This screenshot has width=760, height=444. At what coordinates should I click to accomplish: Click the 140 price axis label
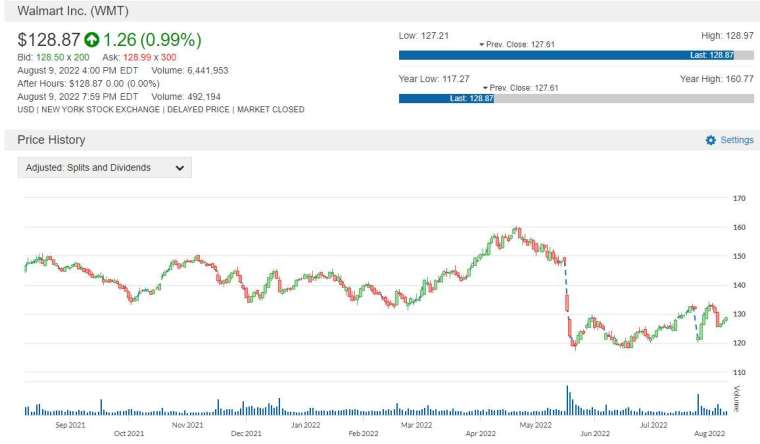point(739,285)
